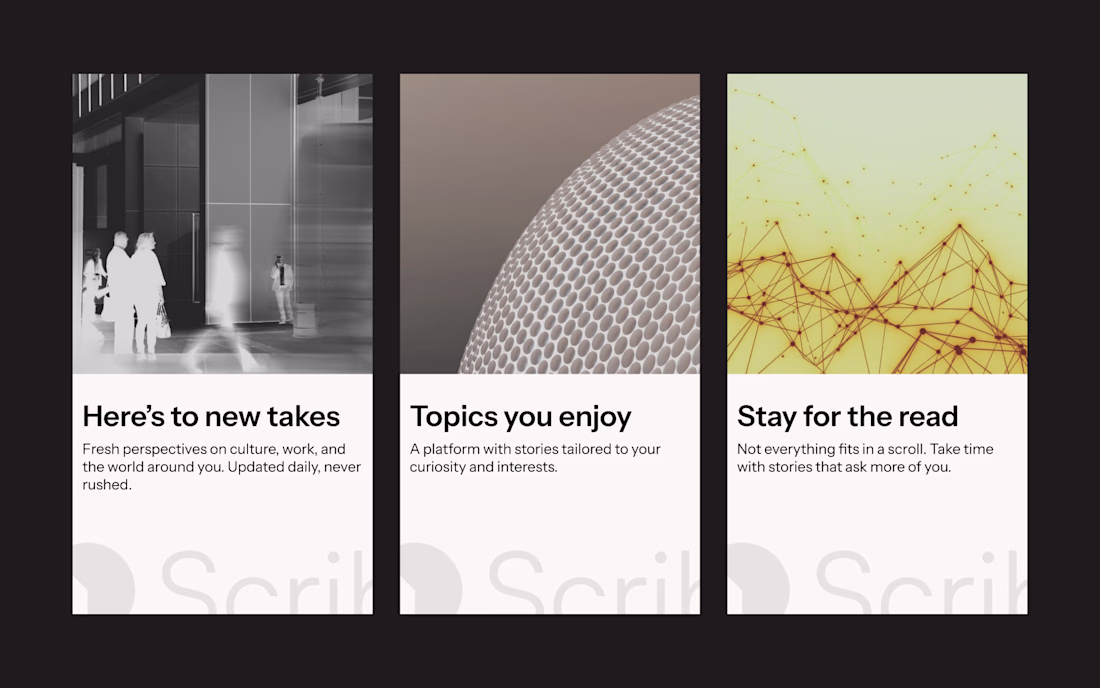Select the 'Fresh perspectives on culture' description
This screenshot has height=688, width=1100.
222,467
